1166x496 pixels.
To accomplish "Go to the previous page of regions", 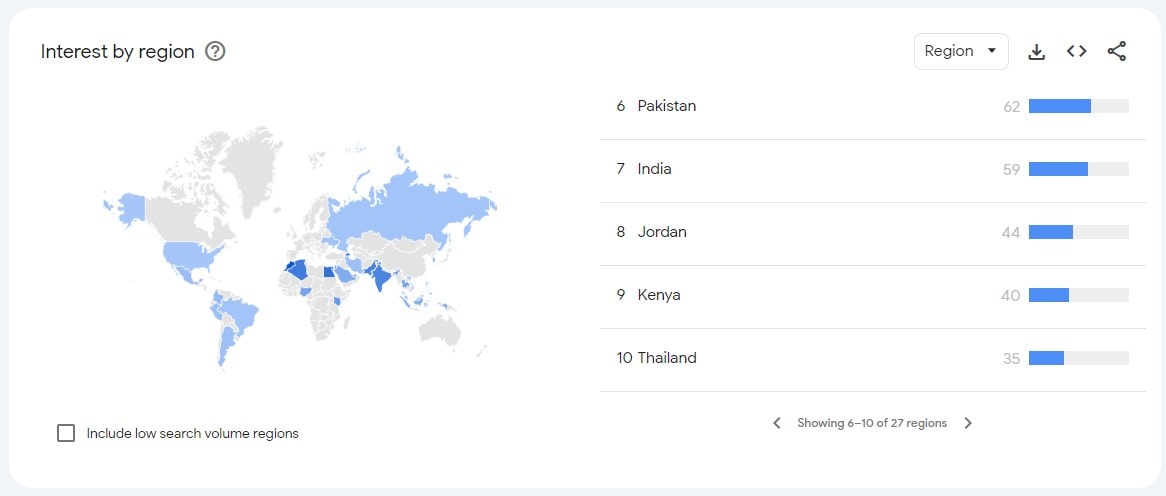I will click(x=776, y=423).
